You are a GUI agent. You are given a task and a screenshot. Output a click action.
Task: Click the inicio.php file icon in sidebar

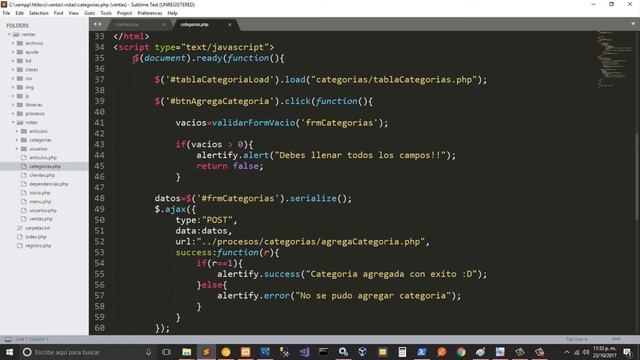24,193
